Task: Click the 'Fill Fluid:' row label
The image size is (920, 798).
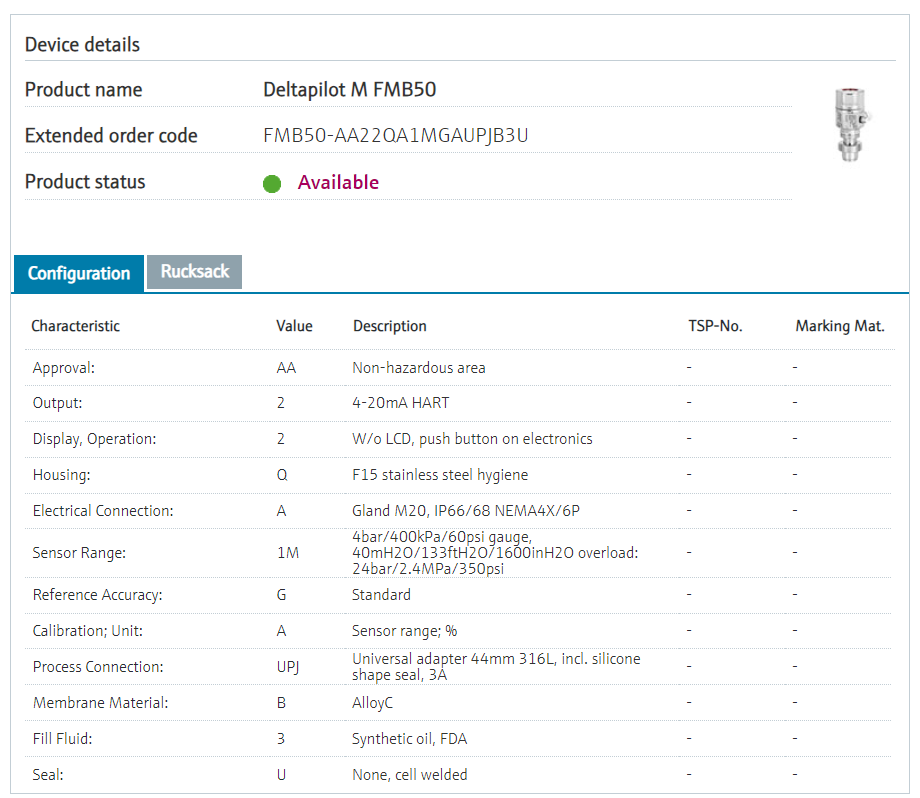Action: click(63, 739)
